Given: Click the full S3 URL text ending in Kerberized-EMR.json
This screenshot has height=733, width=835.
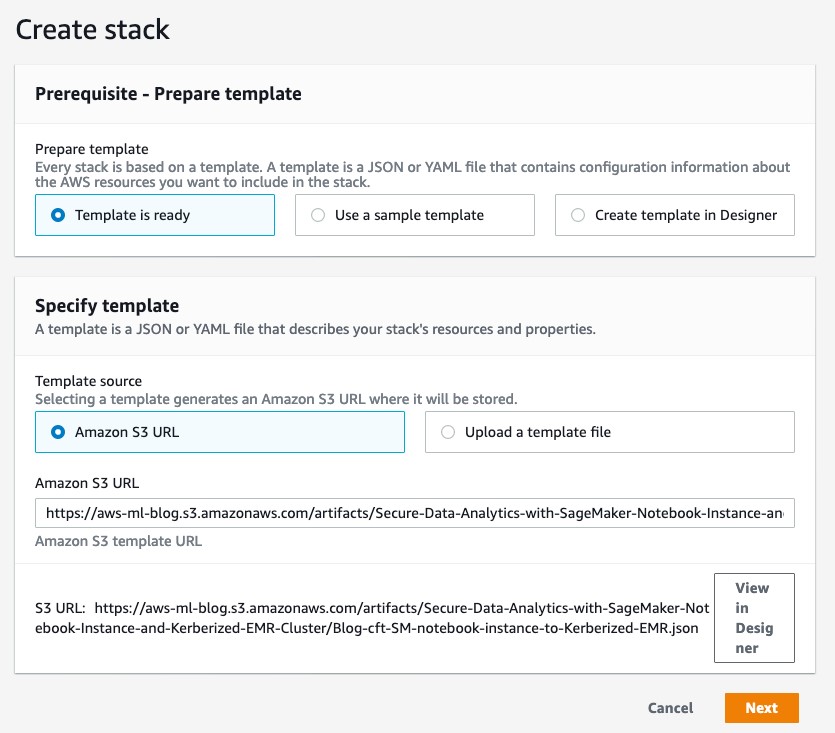Looking at the screenshot, I should pos(372,618).
